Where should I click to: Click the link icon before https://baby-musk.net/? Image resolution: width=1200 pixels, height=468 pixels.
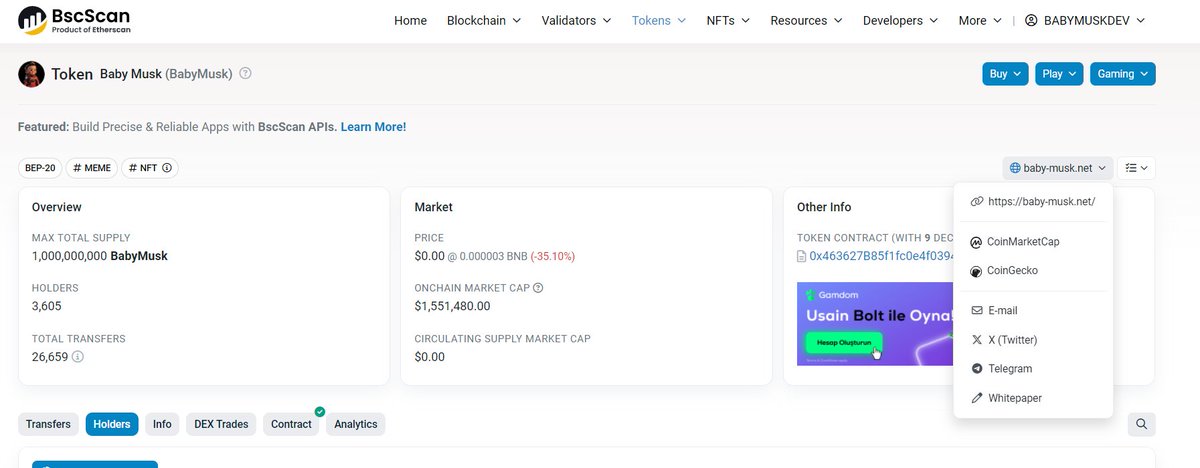[x=977, y=201]
